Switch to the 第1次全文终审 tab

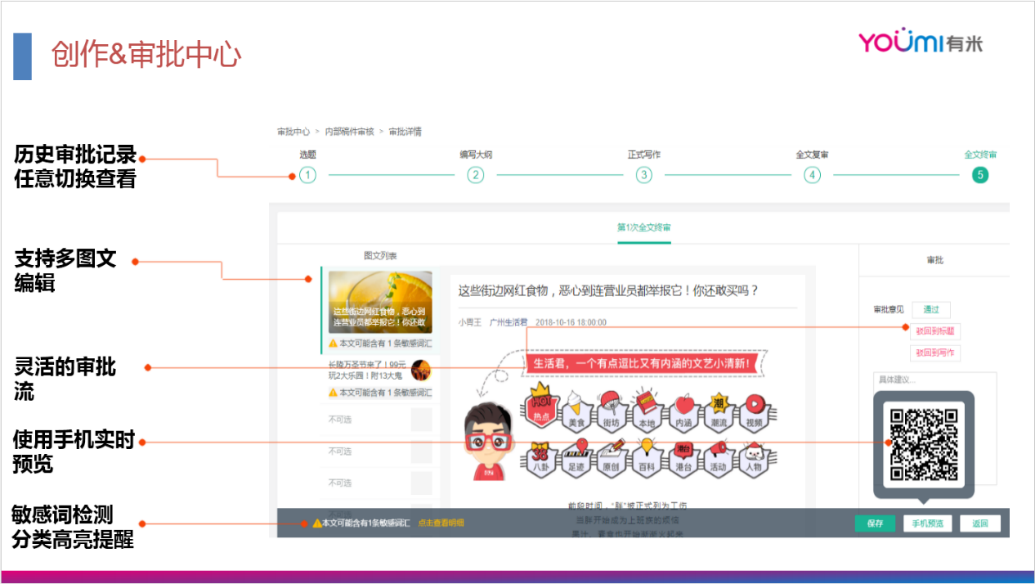click(x=645, y=228)
